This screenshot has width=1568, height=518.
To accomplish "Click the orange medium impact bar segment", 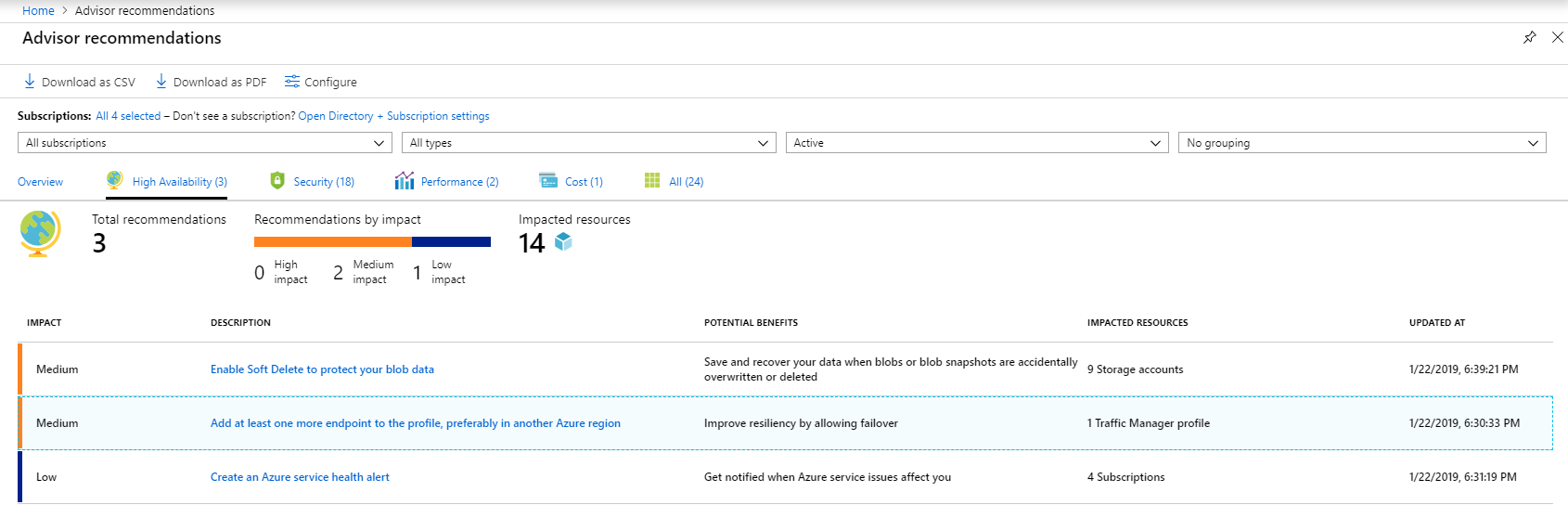I will [x=333, y=241].
